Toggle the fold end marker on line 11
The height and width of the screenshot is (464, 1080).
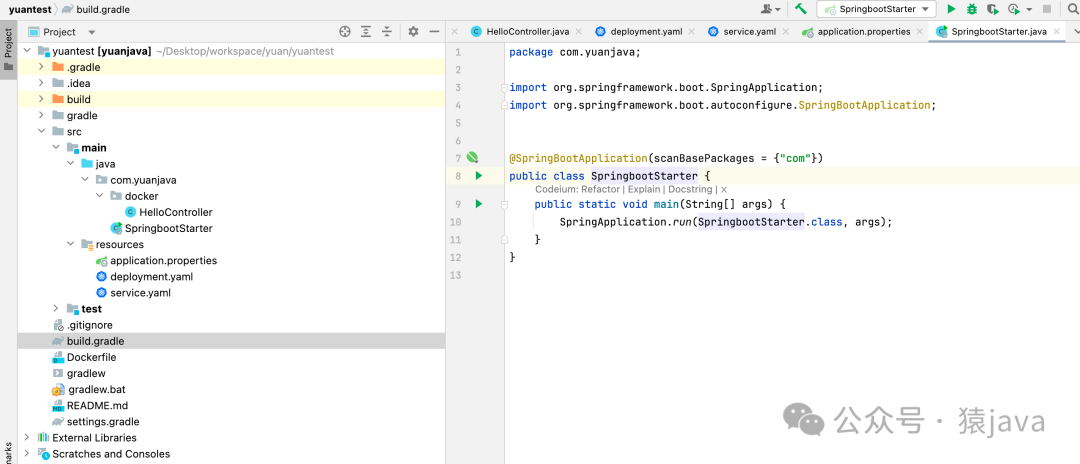(x=505, y=240)
